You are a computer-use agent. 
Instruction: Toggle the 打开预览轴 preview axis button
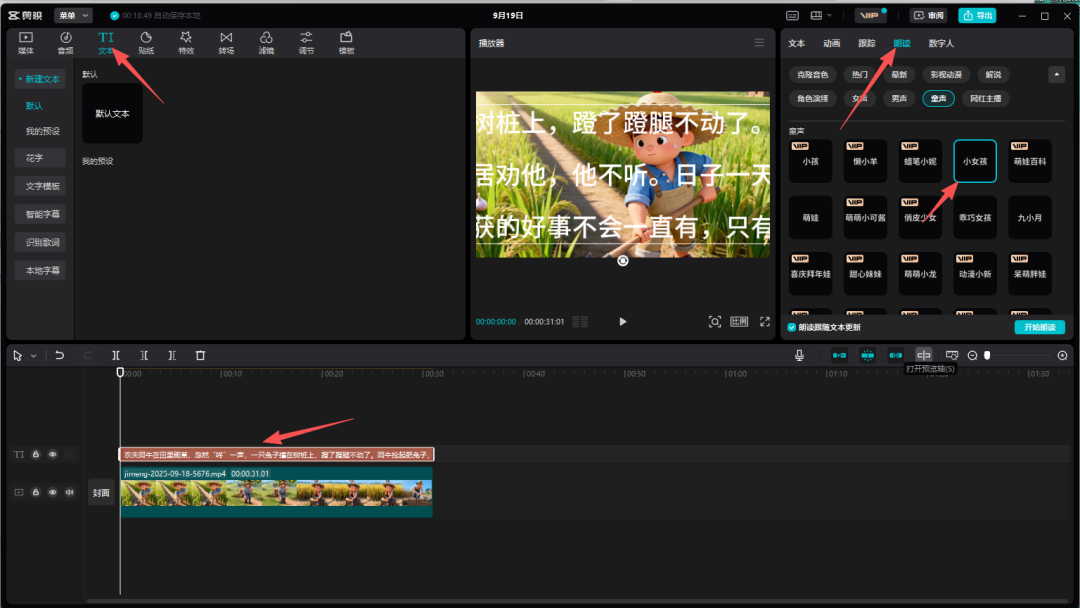click(924, 355)
